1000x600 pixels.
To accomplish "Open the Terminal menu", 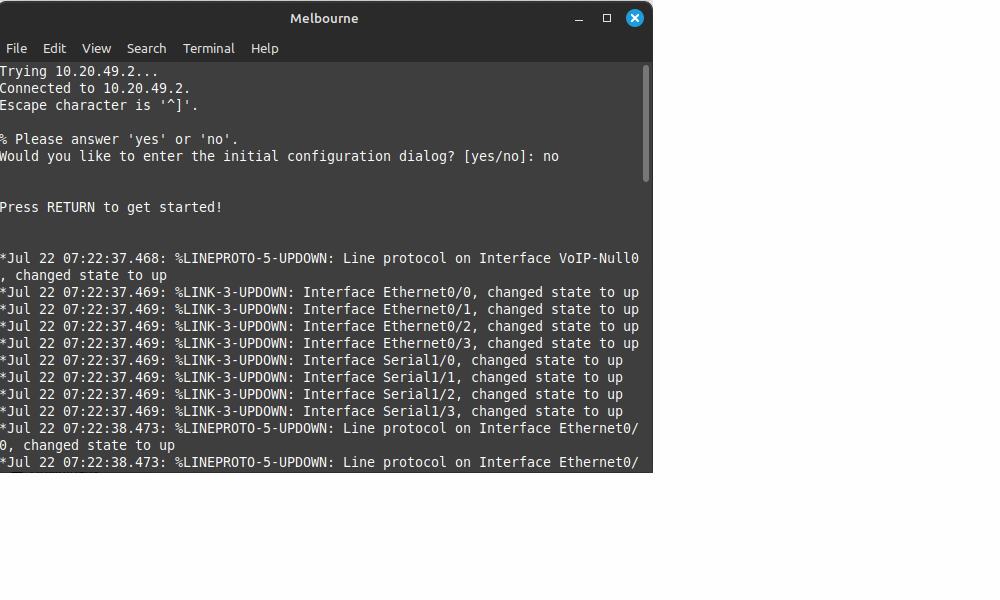I will [208, 48].
